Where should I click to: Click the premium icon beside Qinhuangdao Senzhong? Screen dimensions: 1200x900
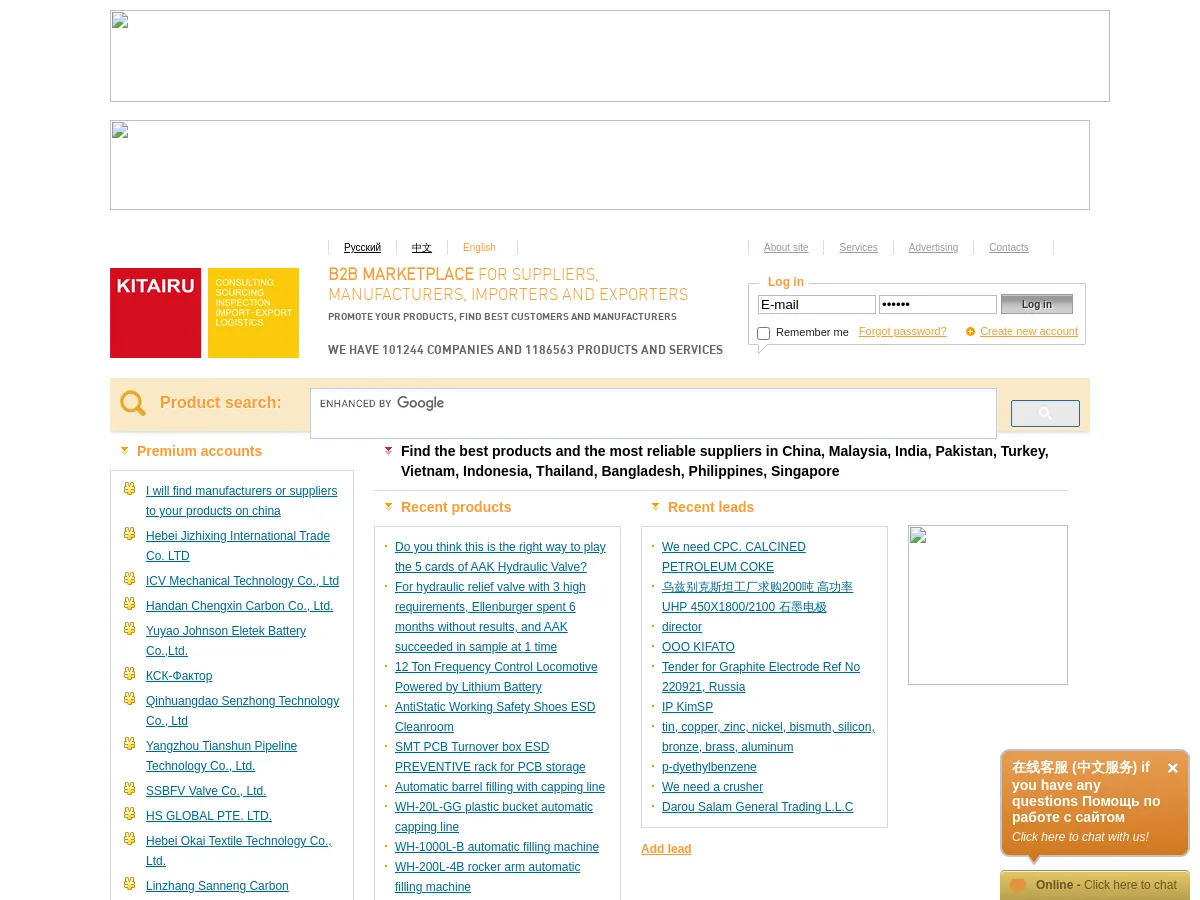coord(129,699)
